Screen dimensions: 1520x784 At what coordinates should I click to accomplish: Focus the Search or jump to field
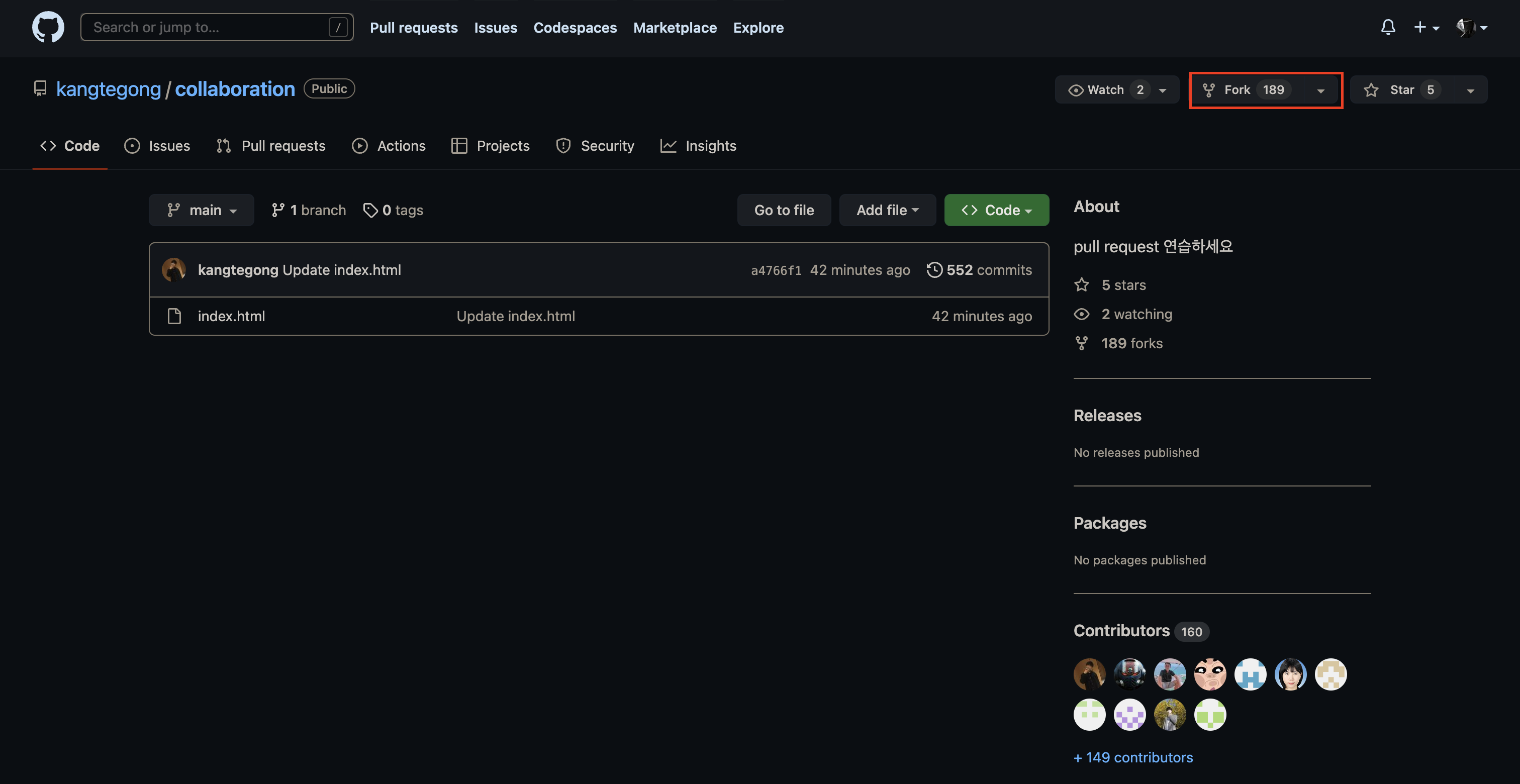click(207, 27)
